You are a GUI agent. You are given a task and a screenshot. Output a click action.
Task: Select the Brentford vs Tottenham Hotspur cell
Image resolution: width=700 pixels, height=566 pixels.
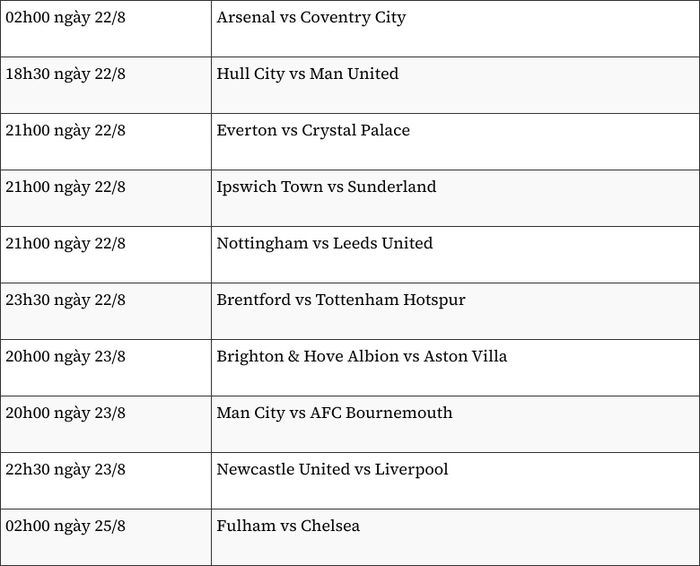coord(455,311)
